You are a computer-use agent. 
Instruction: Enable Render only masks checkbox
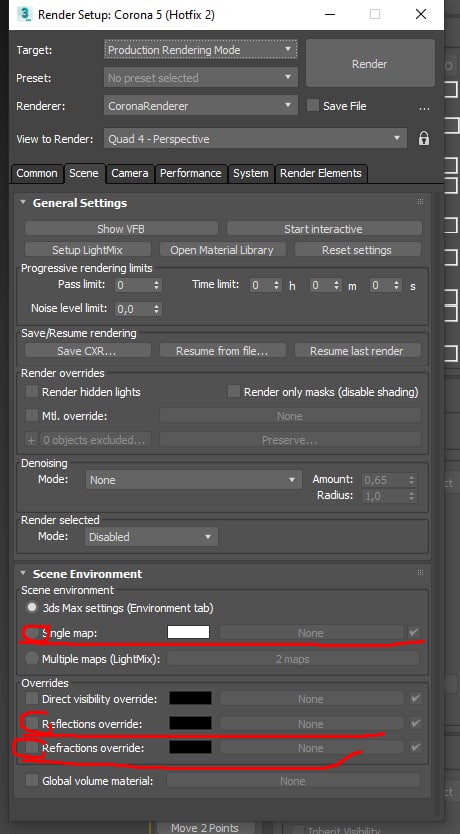(233, 391)
